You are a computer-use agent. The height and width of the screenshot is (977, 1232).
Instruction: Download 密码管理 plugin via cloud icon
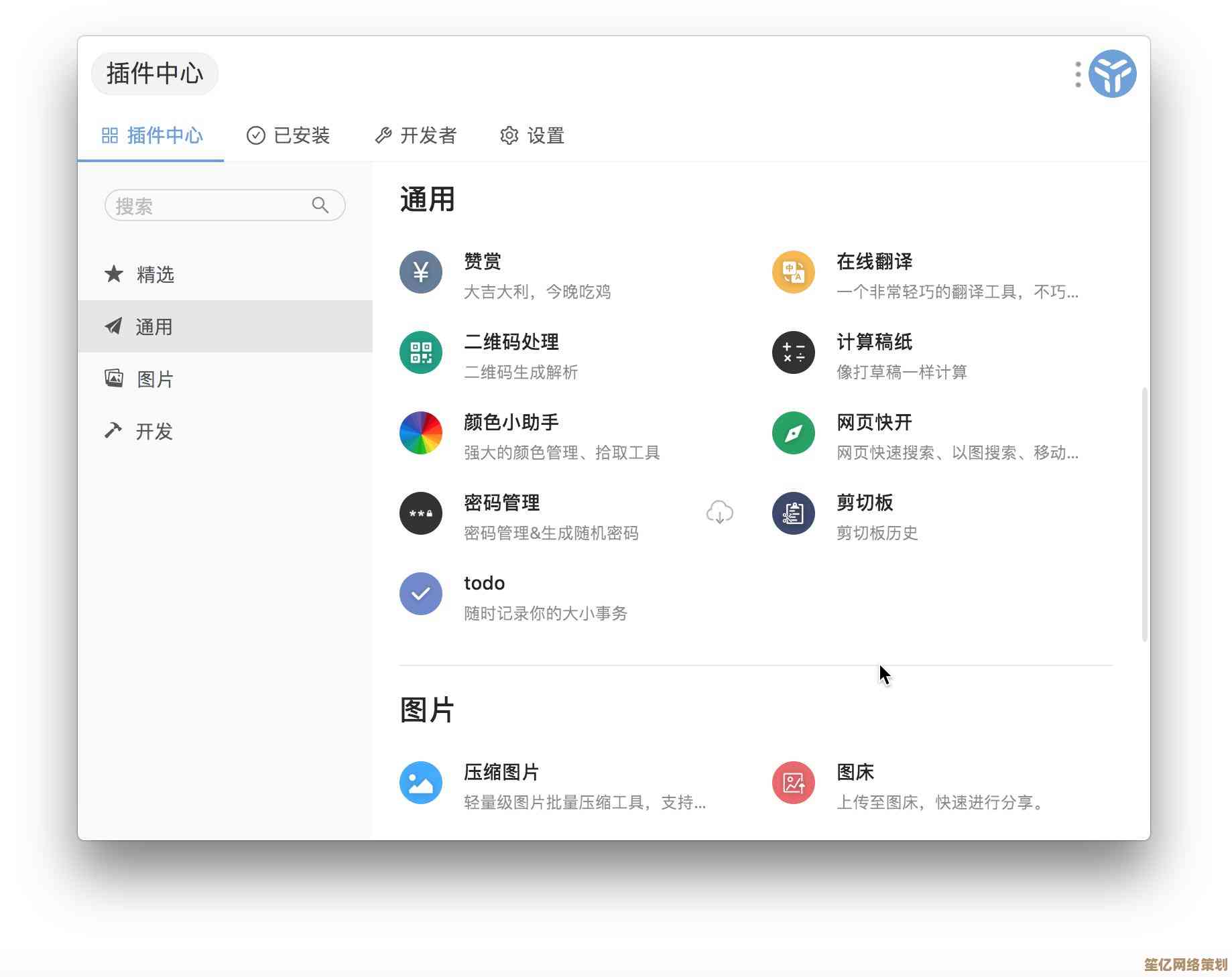(719, 513)
